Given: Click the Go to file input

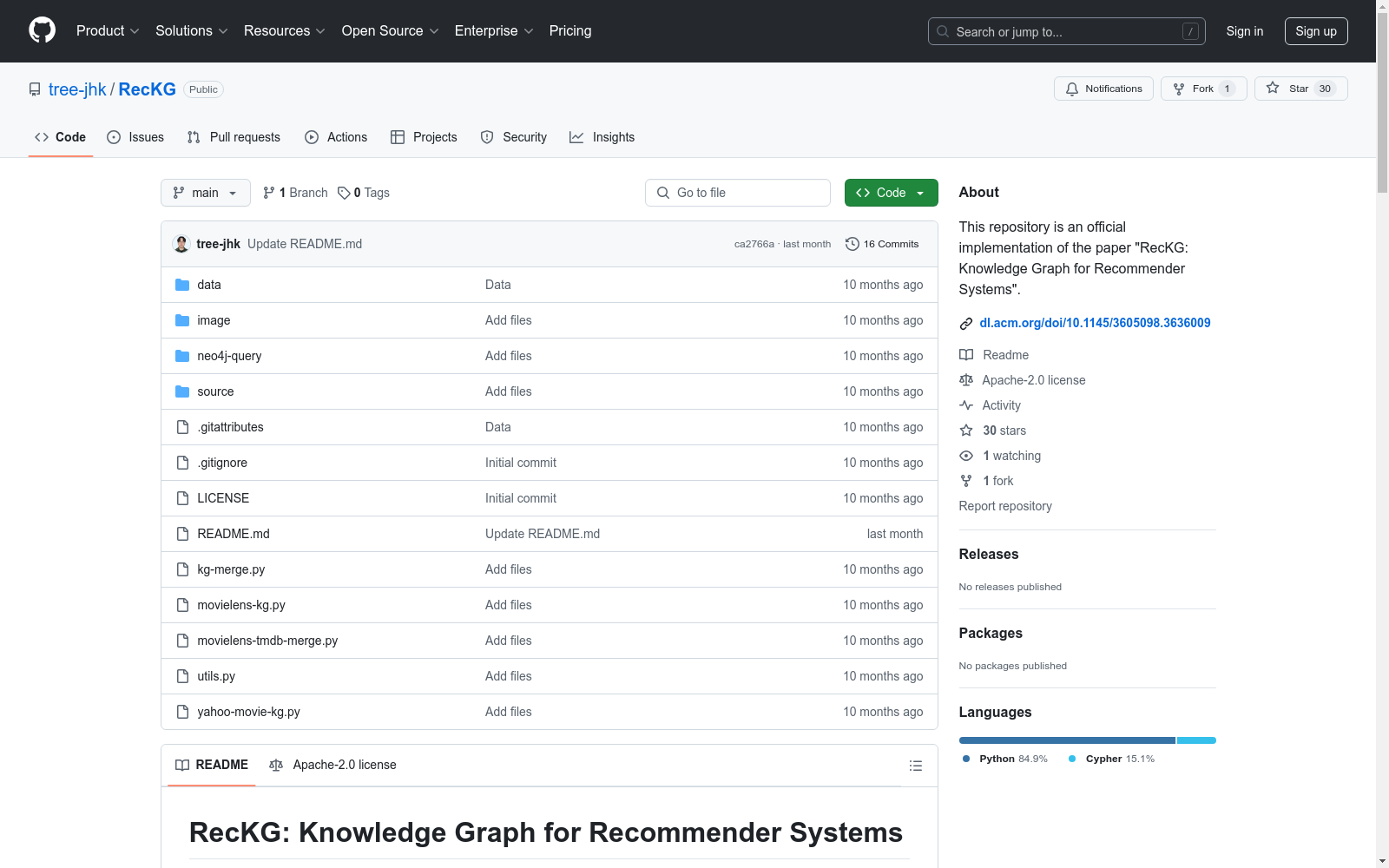Looking at the screenshot, I should (738, 193).
